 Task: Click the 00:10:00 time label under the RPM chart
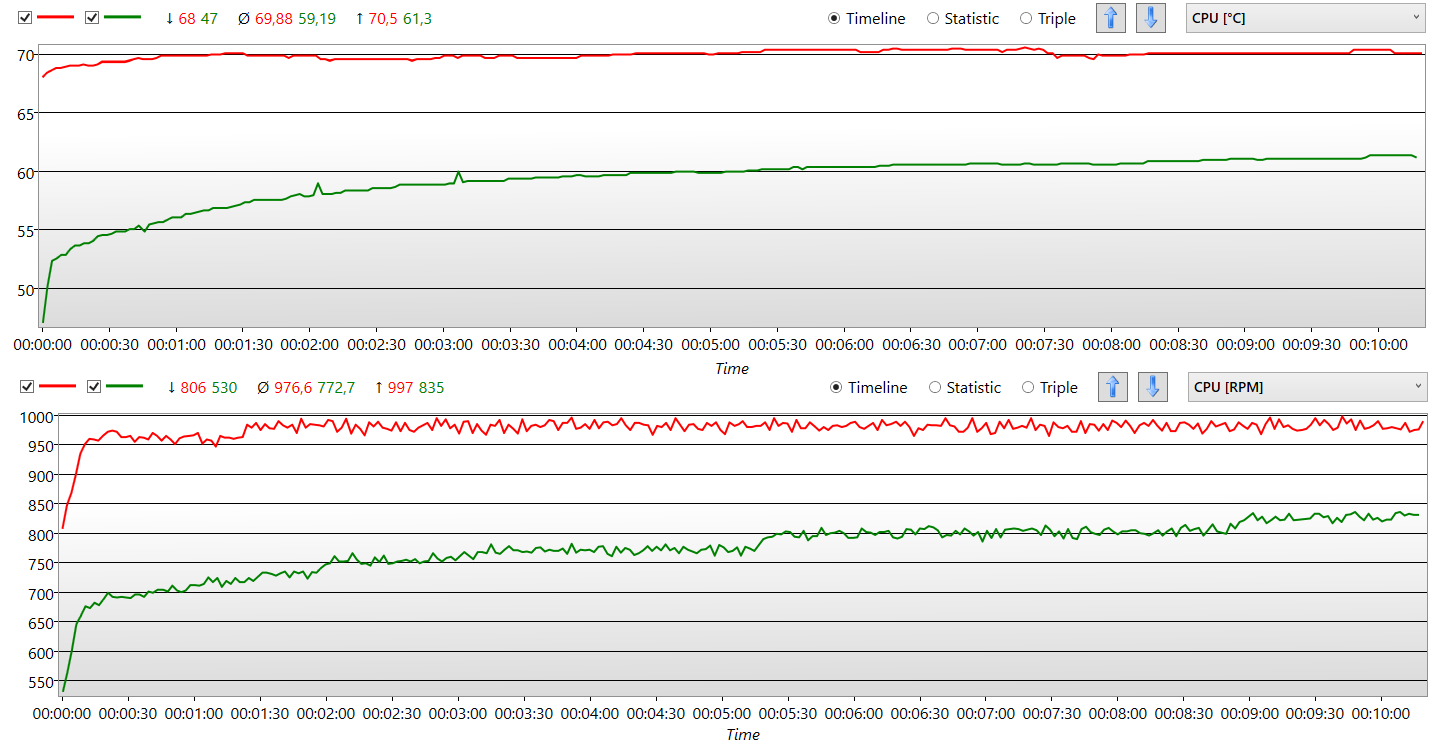[1381, 714]
